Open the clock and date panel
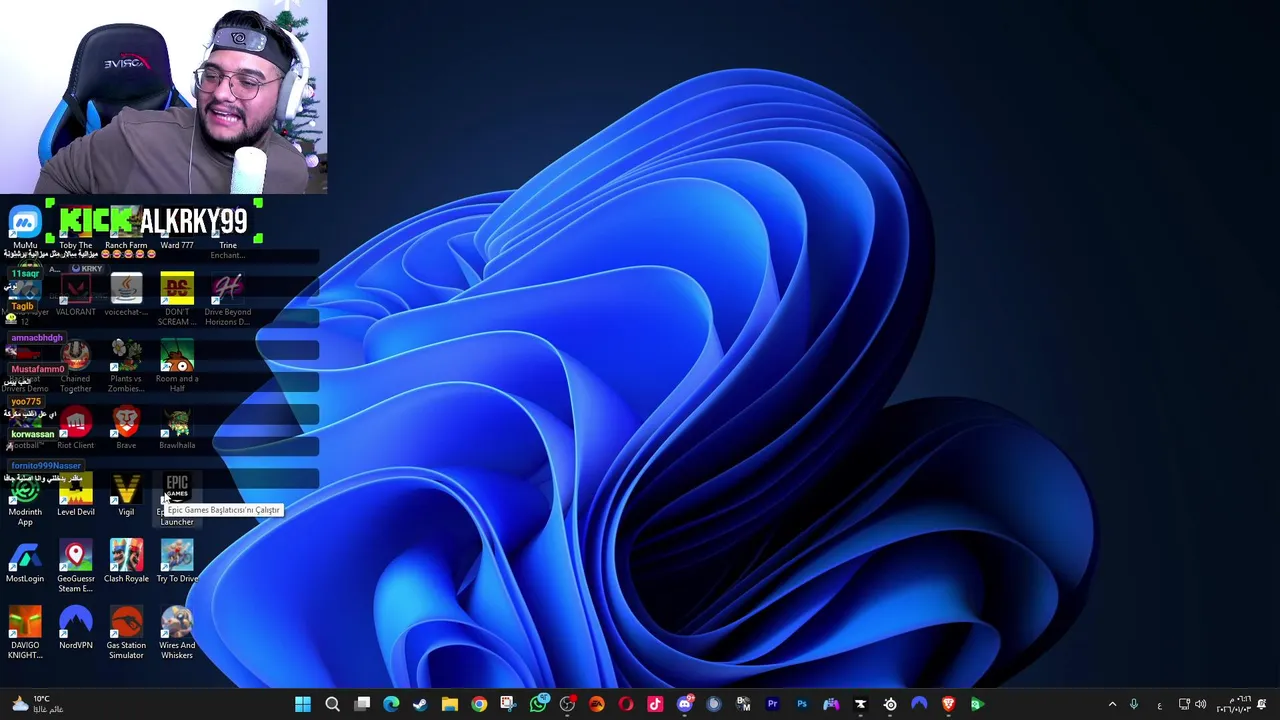This screenshot has width=1280, height=720. click(x=1233, y=704)
